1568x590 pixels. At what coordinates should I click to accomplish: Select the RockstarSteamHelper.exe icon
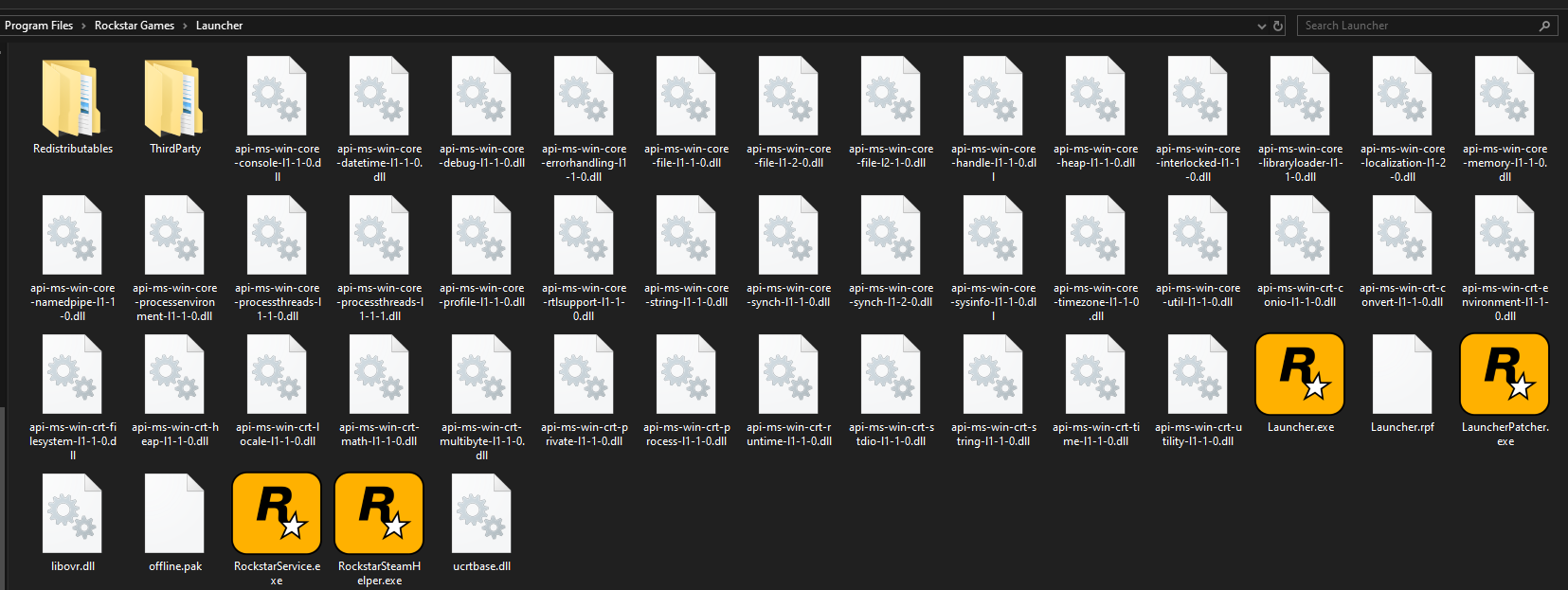tap(379, 513)
